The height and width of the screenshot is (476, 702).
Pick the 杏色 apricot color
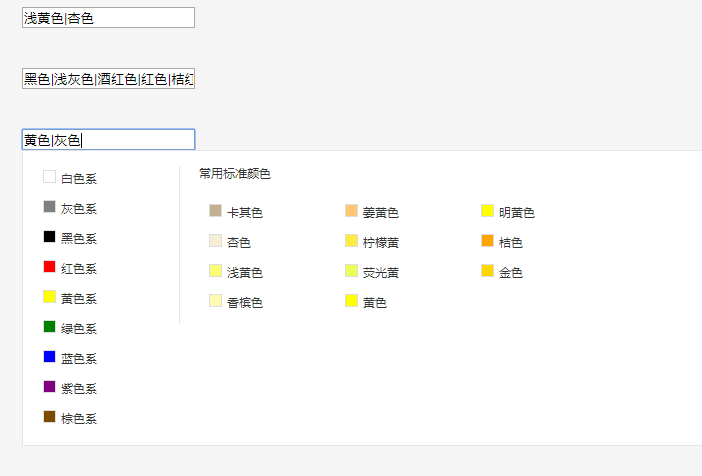pos(230,242)
